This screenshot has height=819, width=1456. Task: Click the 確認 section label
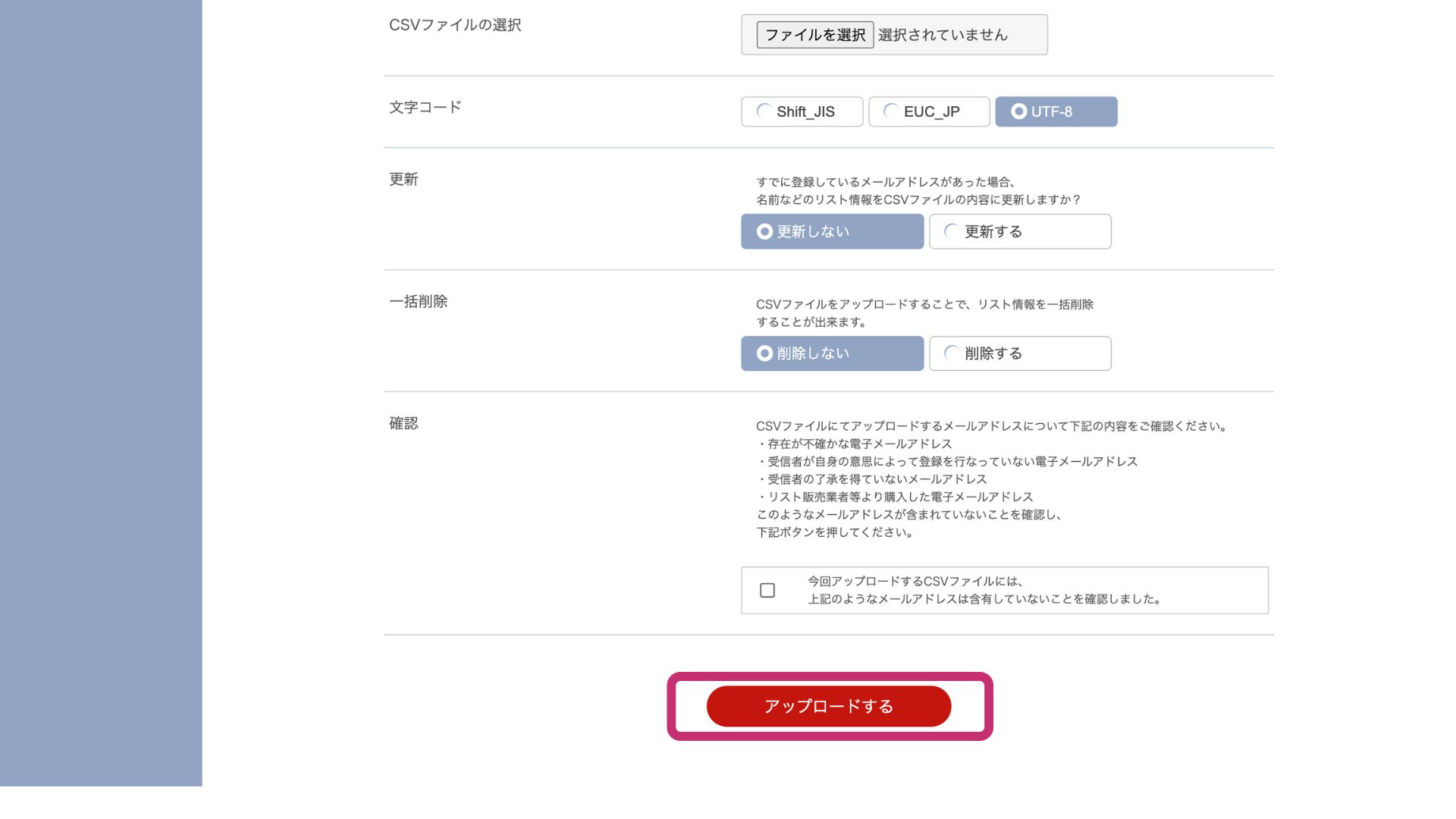pos(403,423)
